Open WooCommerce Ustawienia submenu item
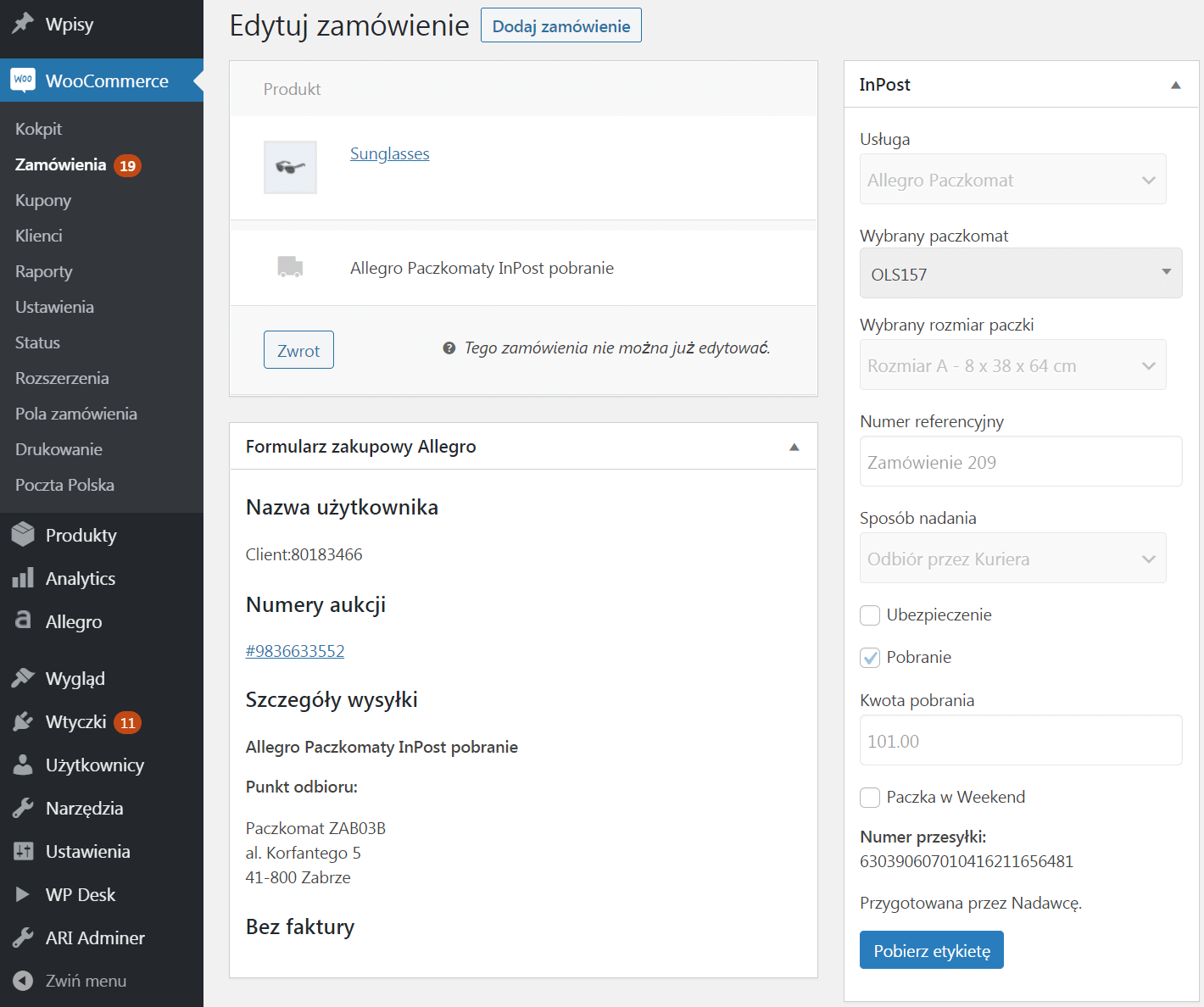This screenshot has width=1204, height=1007. (x=54, y=307)
